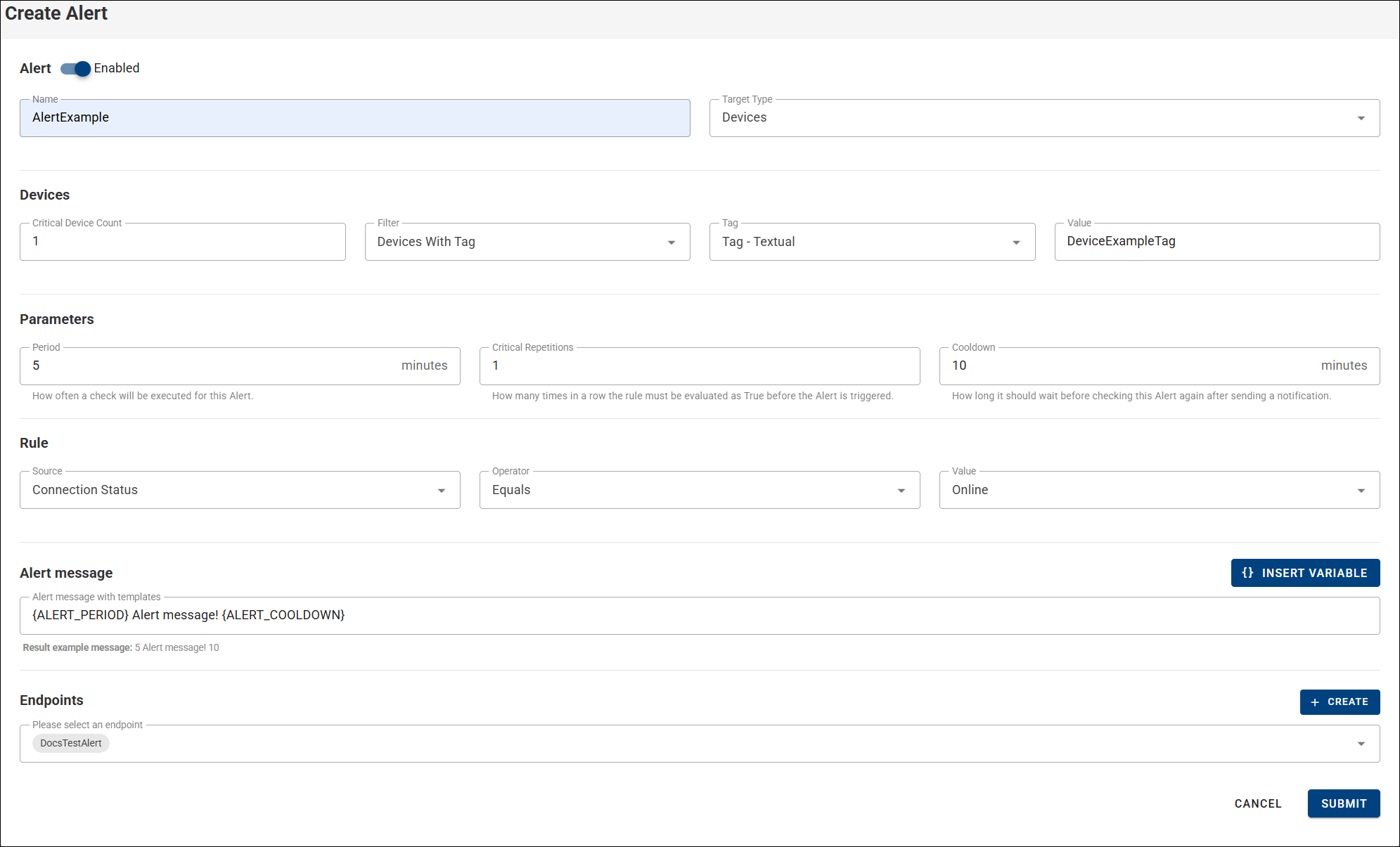This screenshot has height=847, width=1400.
Task: Toggle the Alert Enabled switch
Action: [75, 68]
